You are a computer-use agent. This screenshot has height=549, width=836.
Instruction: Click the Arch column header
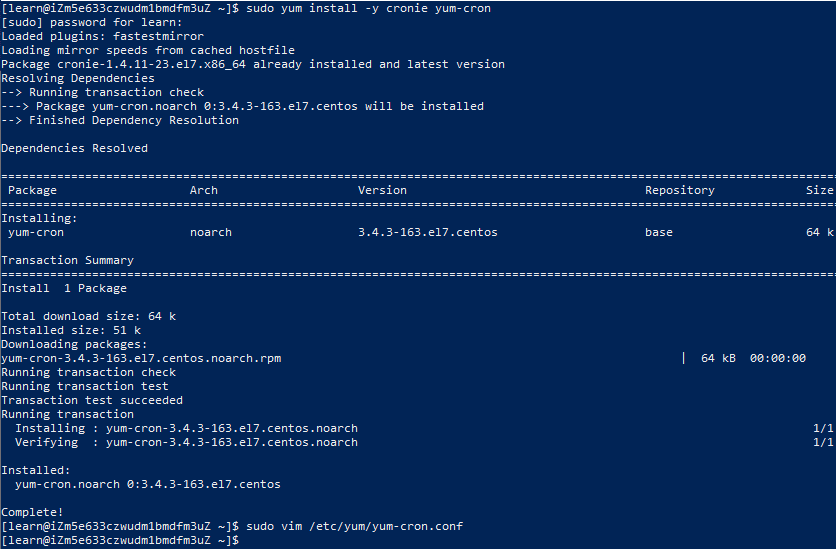204,190
